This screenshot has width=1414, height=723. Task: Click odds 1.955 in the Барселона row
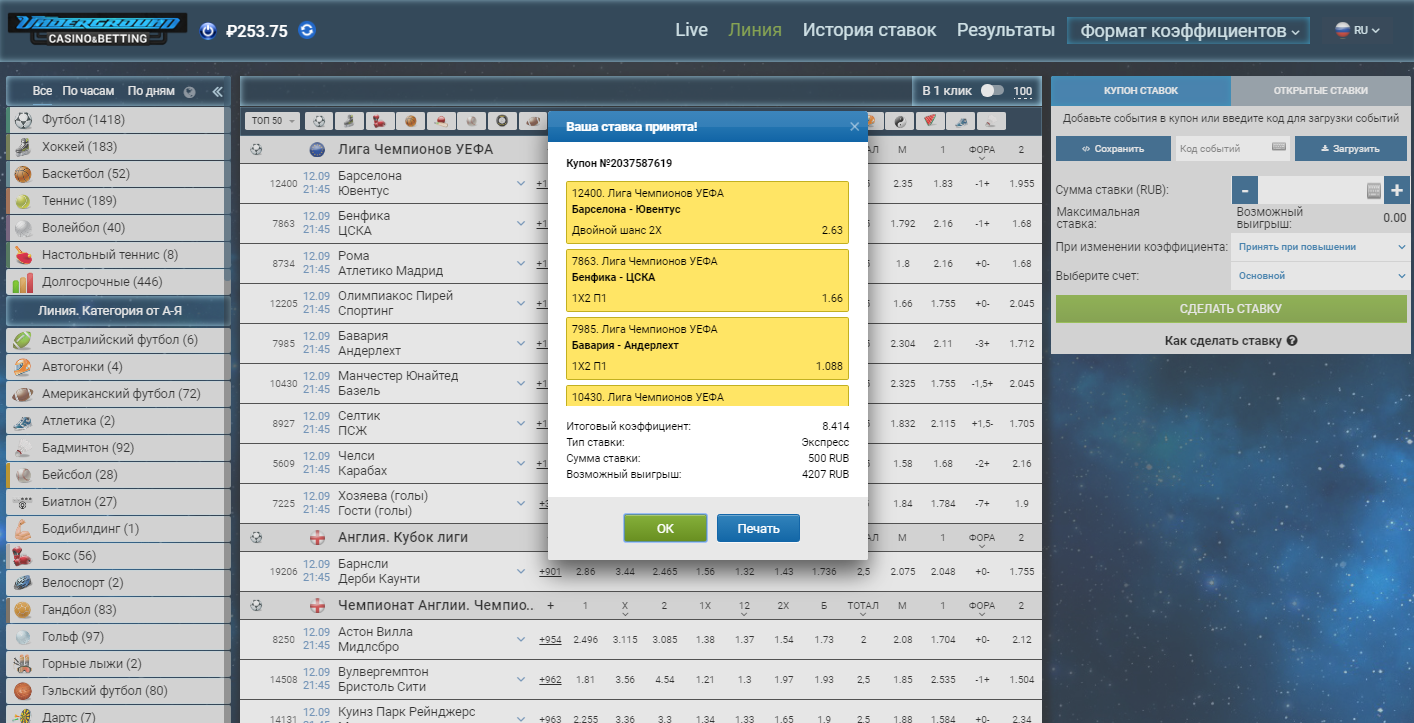tap(1022, 183)
